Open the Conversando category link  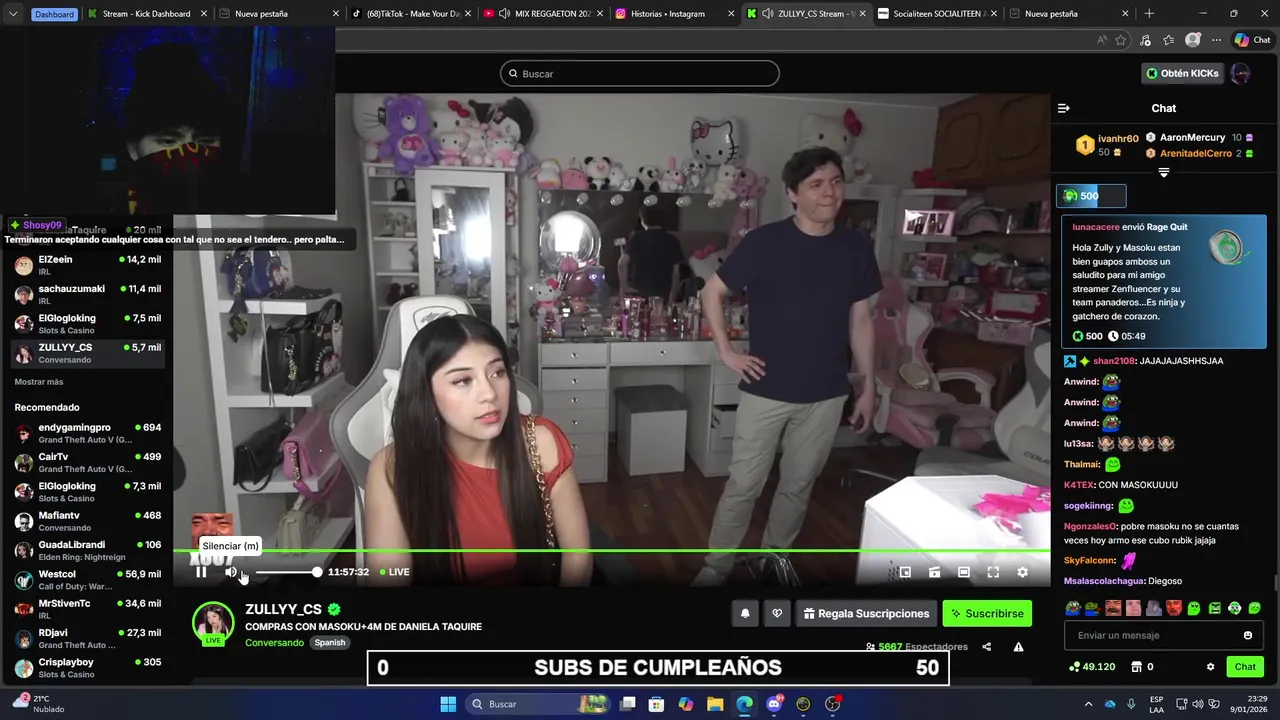point(274,643)
